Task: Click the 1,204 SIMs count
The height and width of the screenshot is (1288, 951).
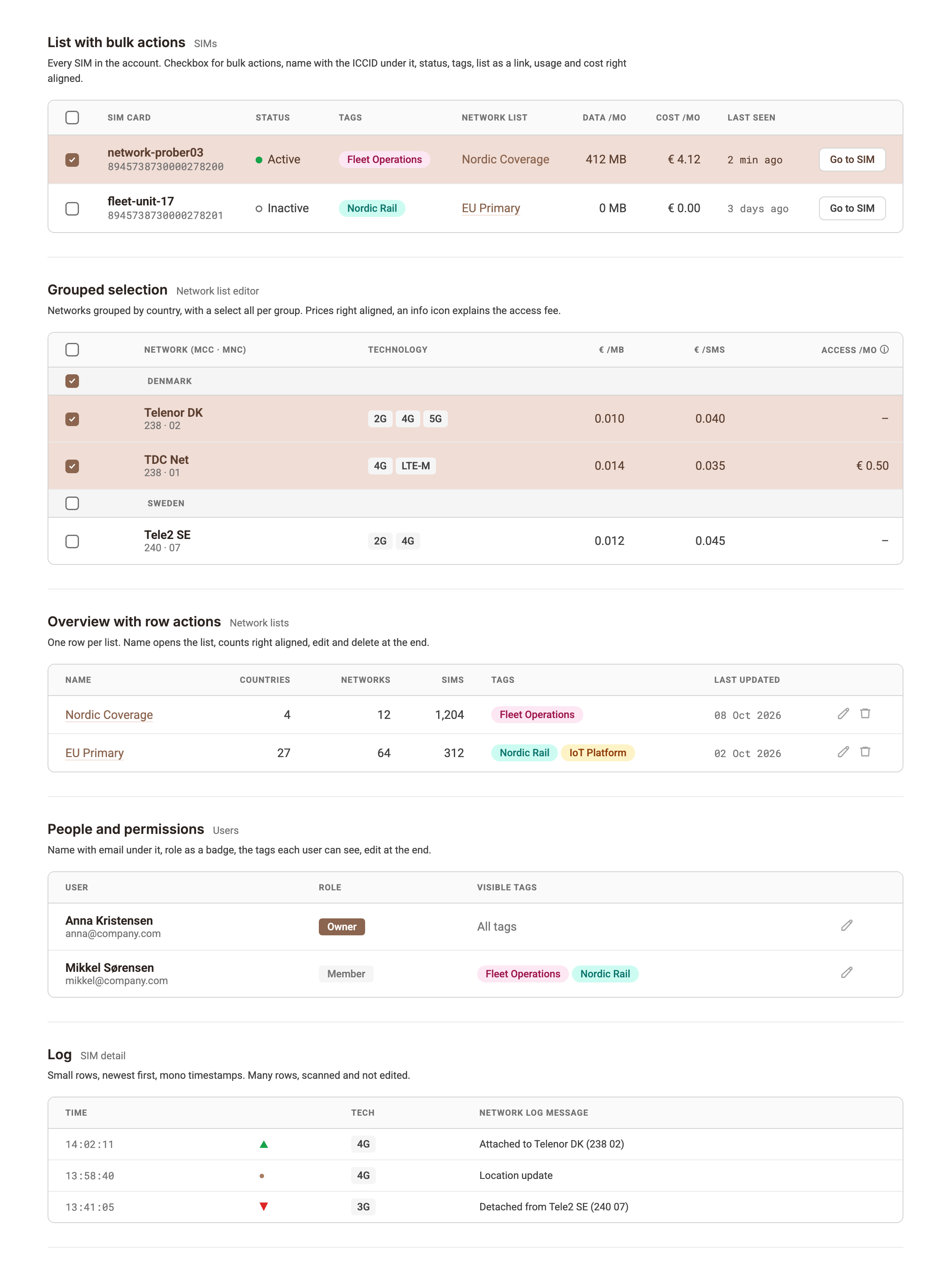Action: tap(450, 715)
